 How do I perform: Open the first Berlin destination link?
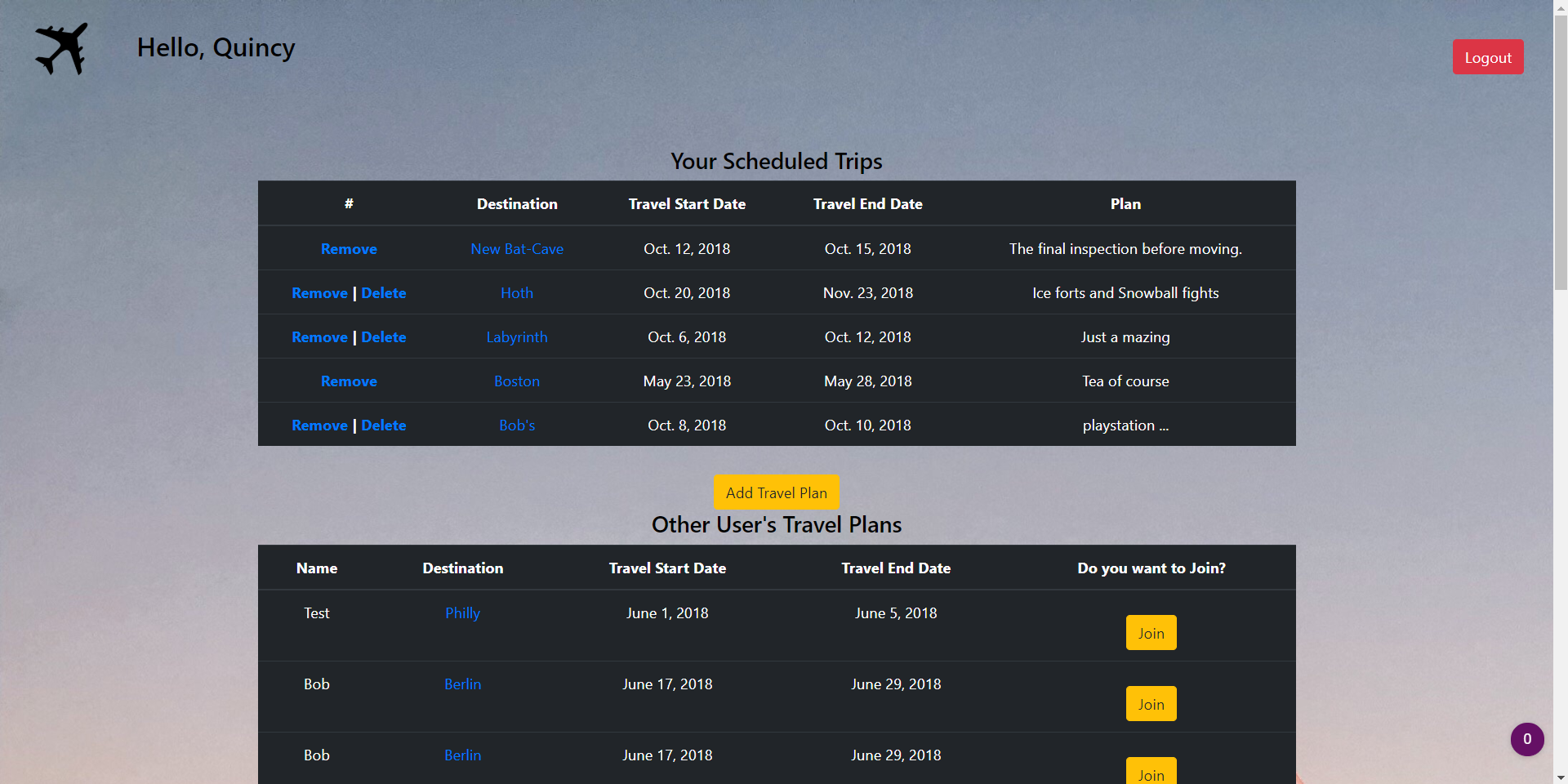point(463,684)
